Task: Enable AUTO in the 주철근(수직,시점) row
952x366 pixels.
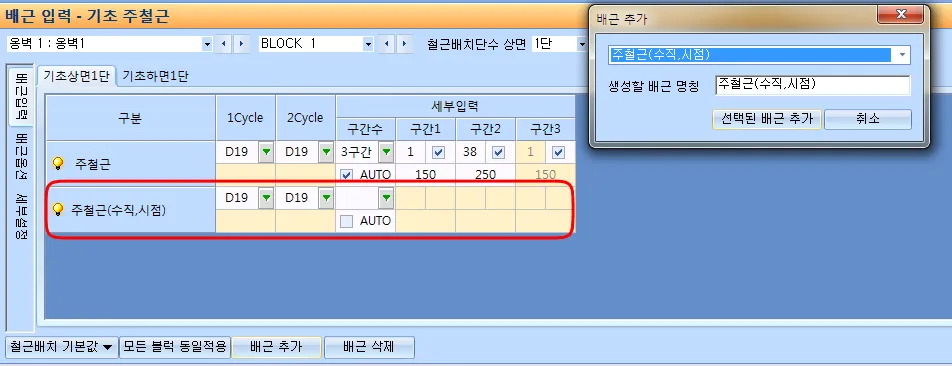Action: (347, 221)
